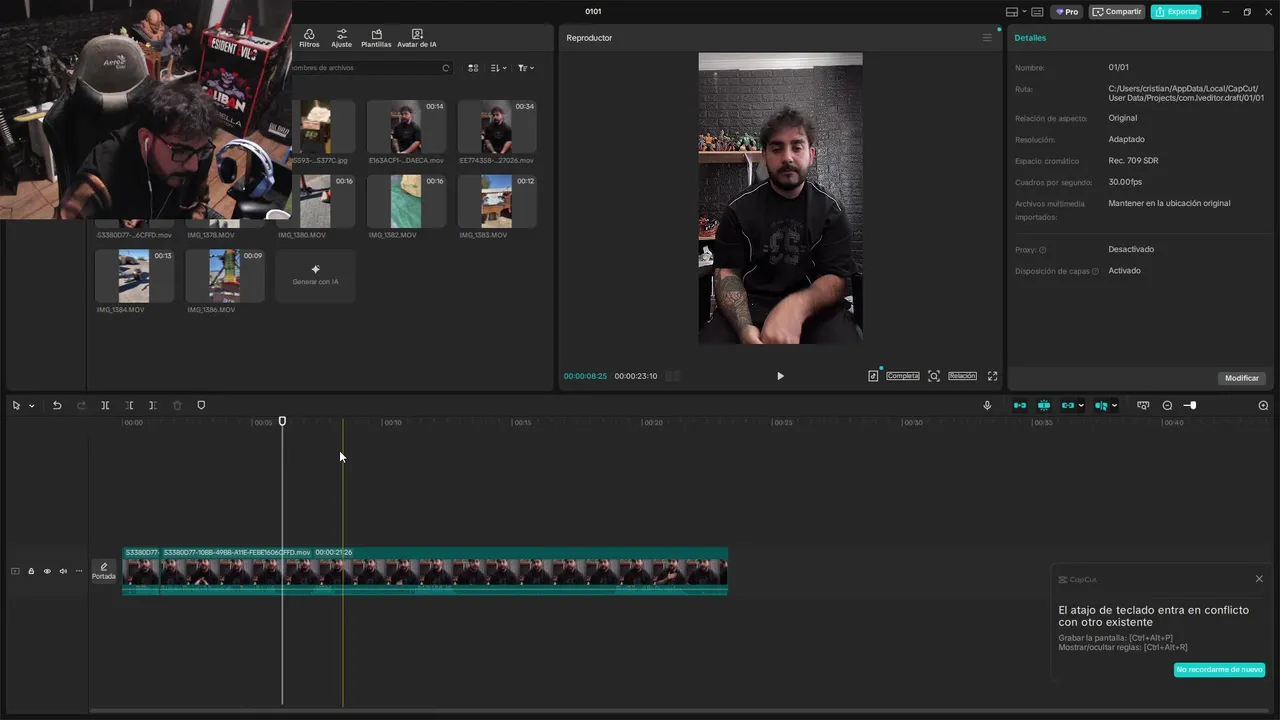Toggle clip linkage
This screenshot has width=1280, height=720.
pyautogui.click(x=1068, y=405)
